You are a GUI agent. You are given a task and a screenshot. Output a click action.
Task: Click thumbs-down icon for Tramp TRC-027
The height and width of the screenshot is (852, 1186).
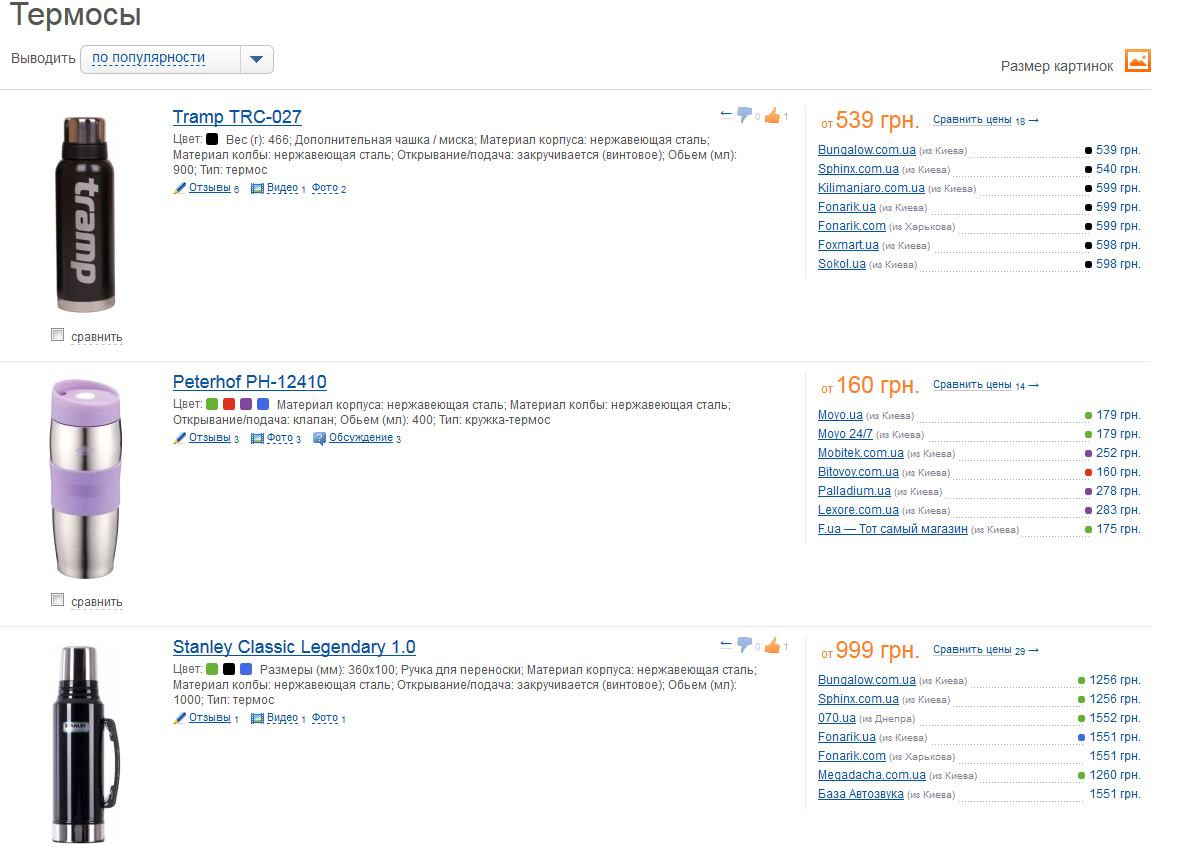tap(744, 115)
